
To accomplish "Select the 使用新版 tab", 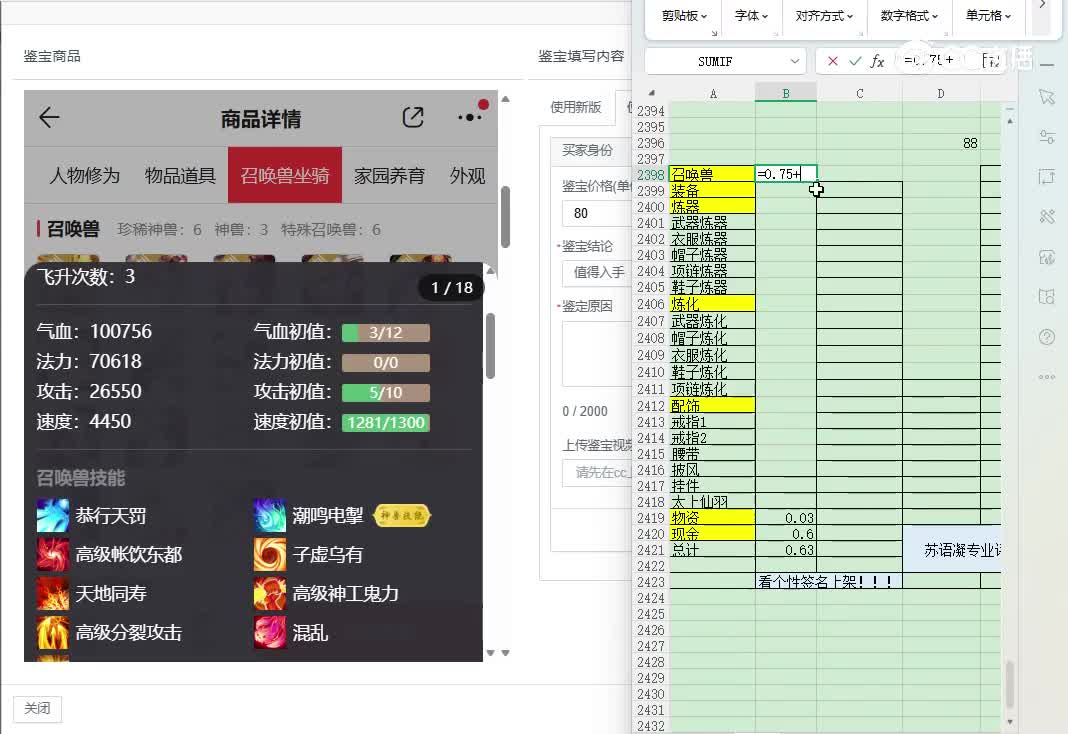I will tap(577, 107).
